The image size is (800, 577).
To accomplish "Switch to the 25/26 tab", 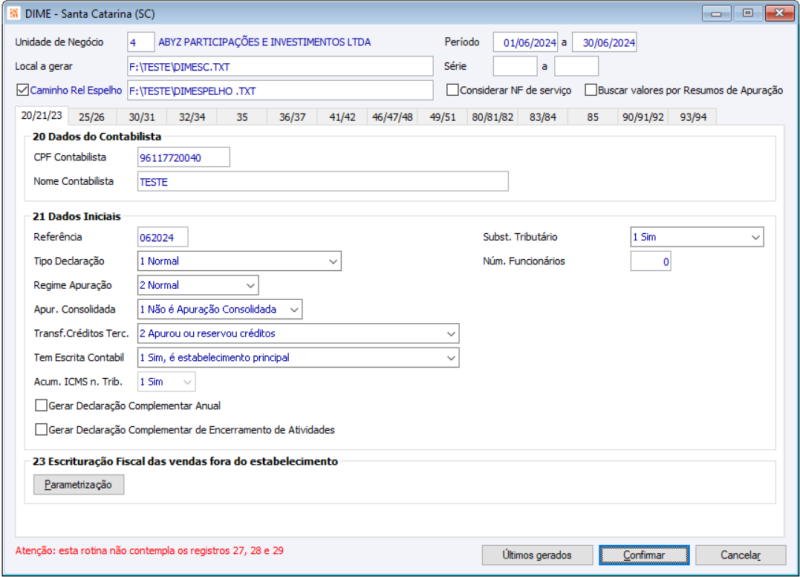I will [x=92, y=117].
